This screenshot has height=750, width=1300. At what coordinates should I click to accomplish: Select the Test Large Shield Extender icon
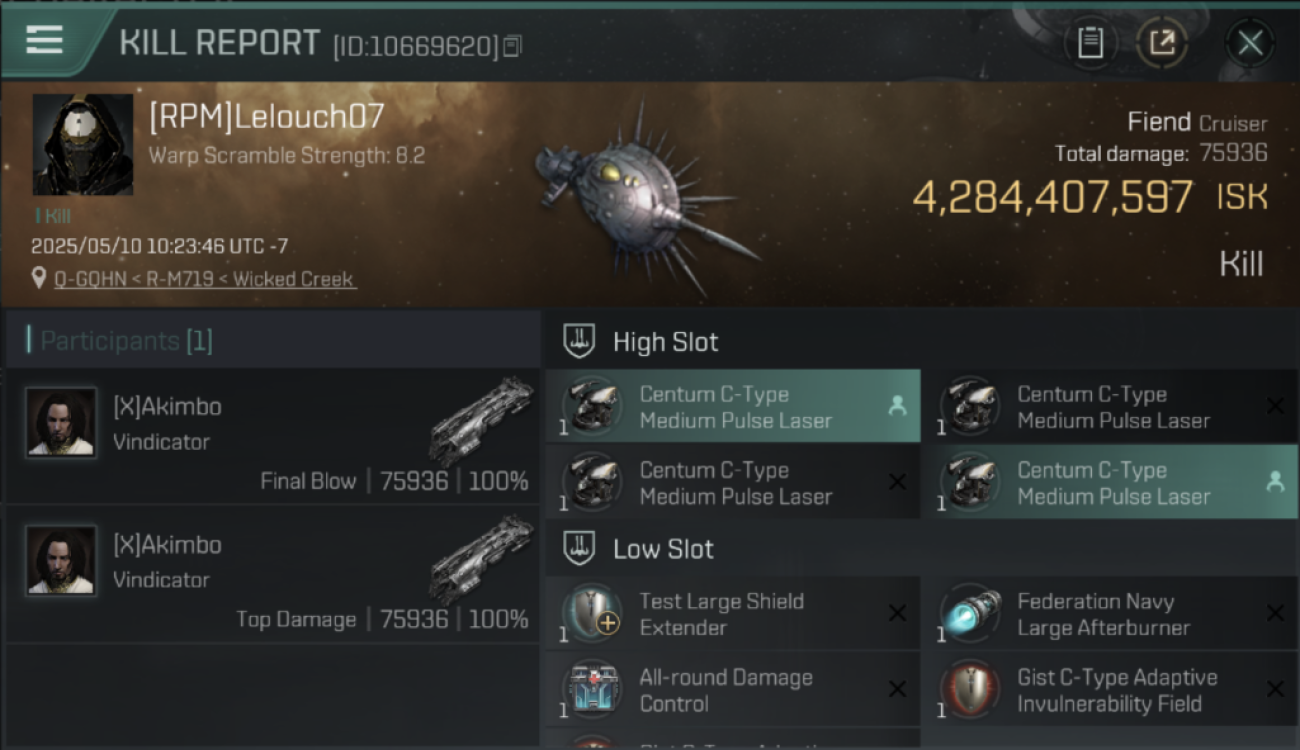point(592,613)
